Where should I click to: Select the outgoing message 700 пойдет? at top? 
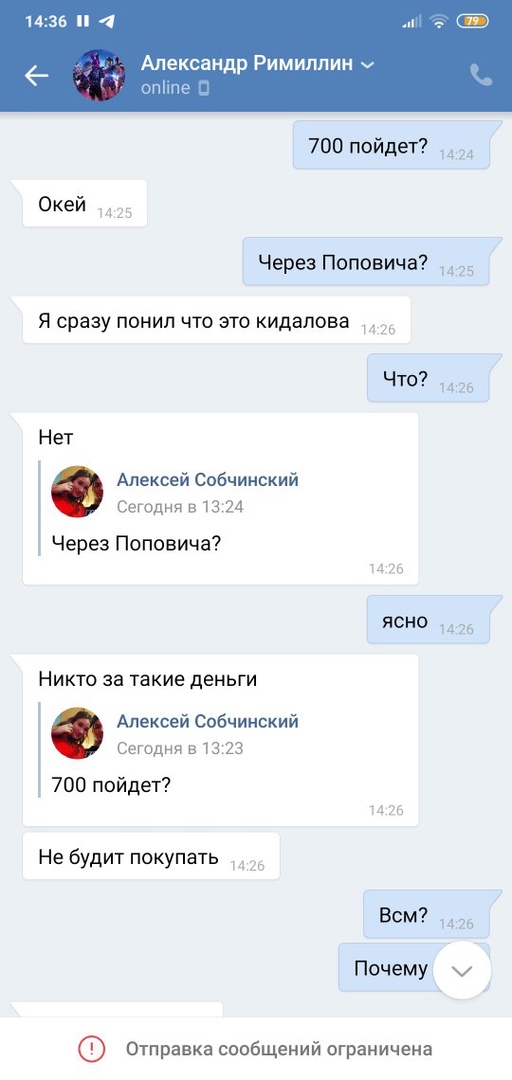pyautogui.click(x=391, y=145)
